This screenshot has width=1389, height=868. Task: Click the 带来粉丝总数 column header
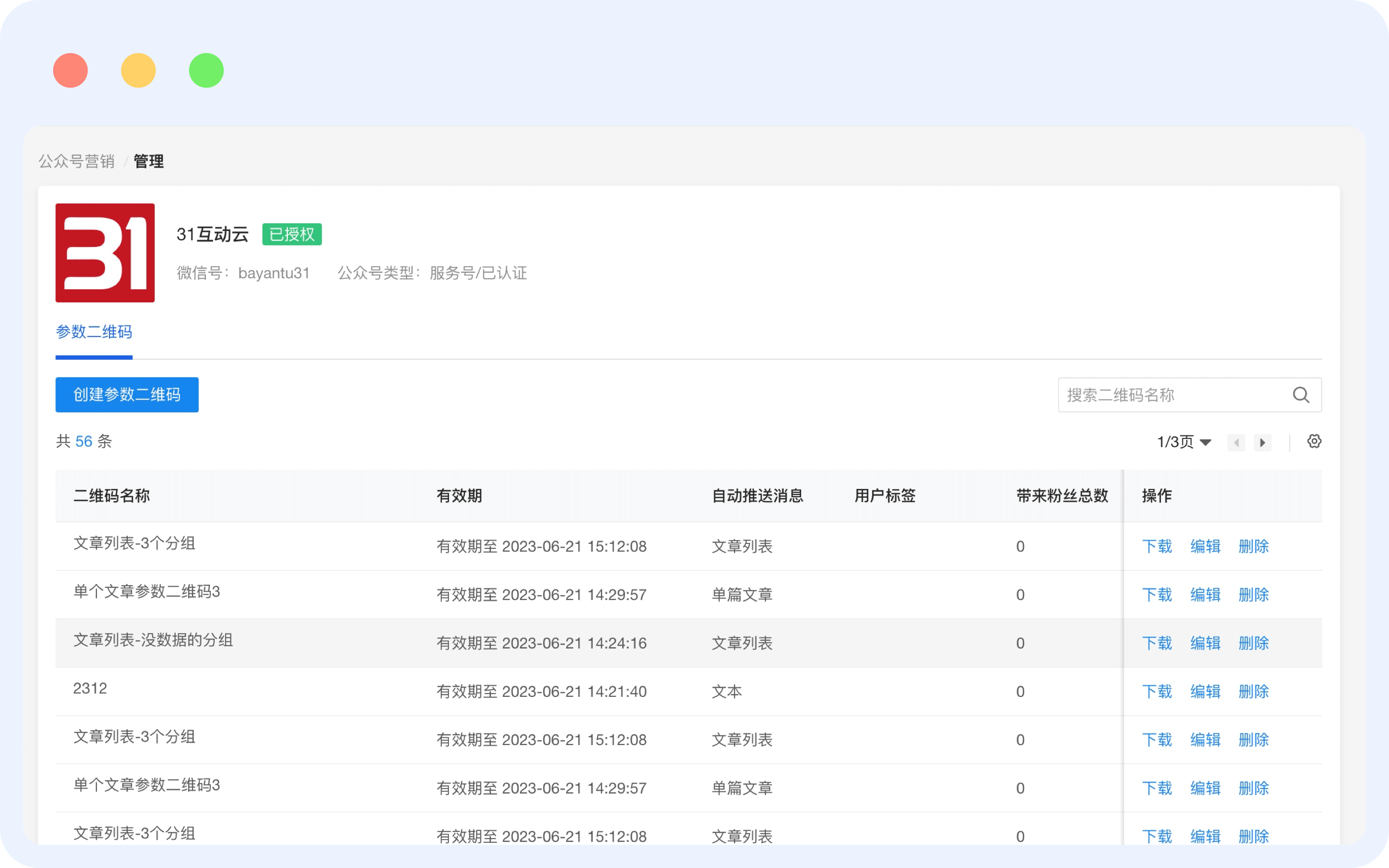[1061, 495]
